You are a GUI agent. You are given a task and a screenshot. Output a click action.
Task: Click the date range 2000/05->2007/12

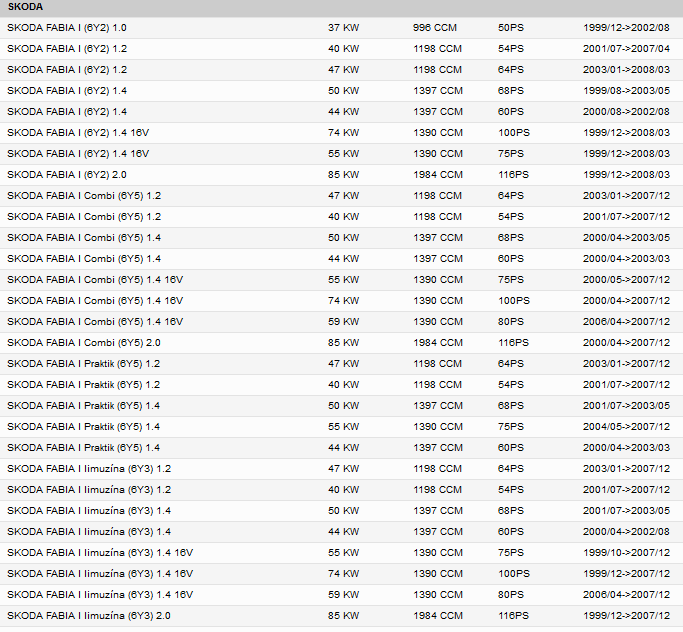(626, 280)
